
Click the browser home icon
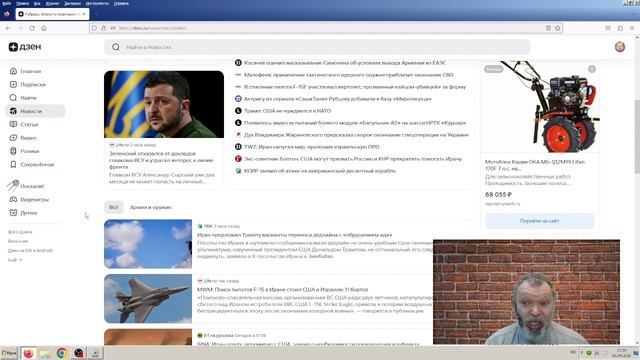(44, 28)
